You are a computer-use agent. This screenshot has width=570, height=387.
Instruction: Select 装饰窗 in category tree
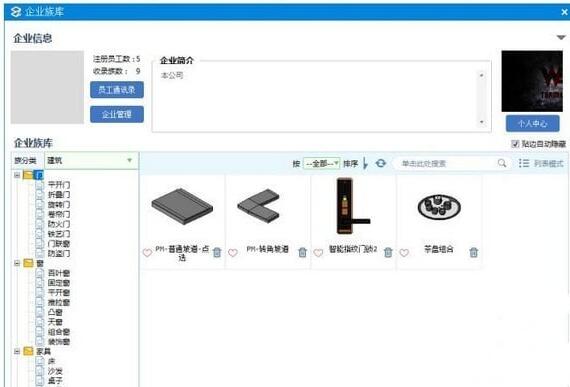coord(59,342)
